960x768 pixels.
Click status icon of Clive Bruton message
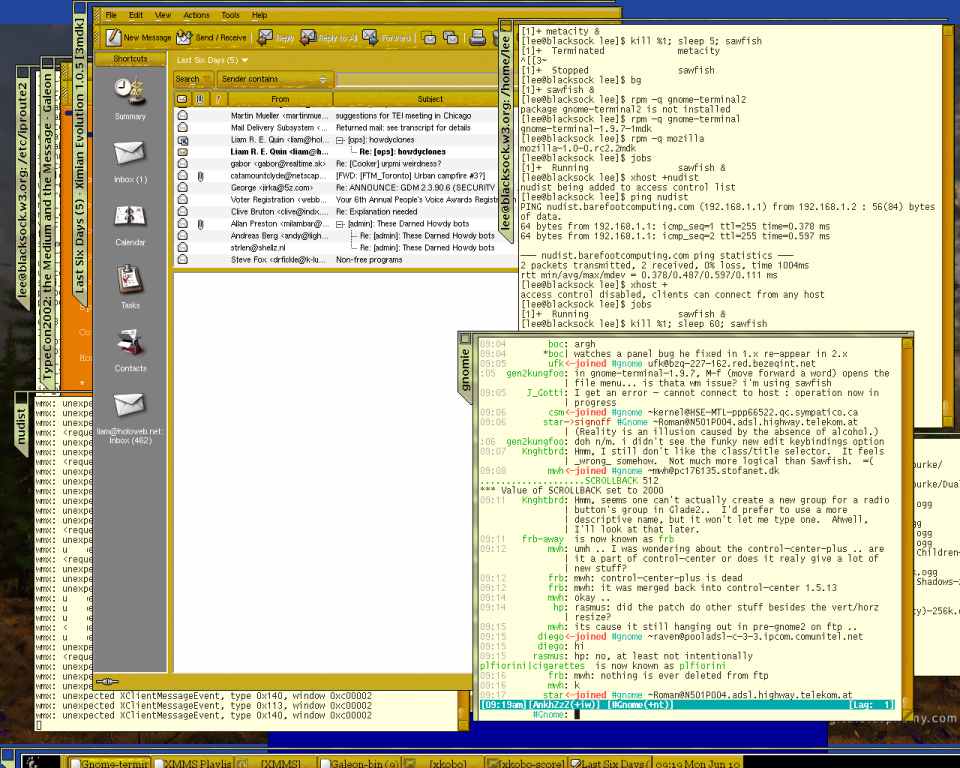[x=182, y=211]
